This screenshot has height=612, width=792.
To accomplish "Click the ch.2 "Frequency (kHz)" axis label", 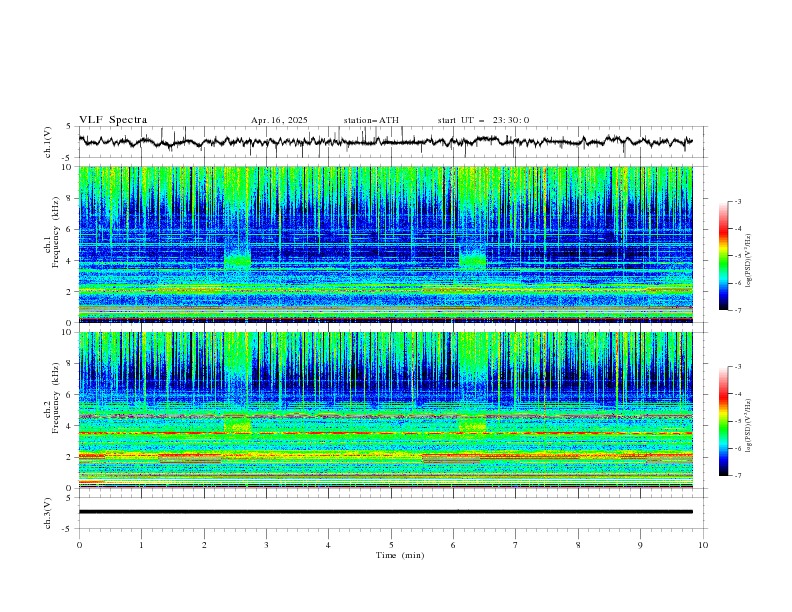I will tap(56, 398).
